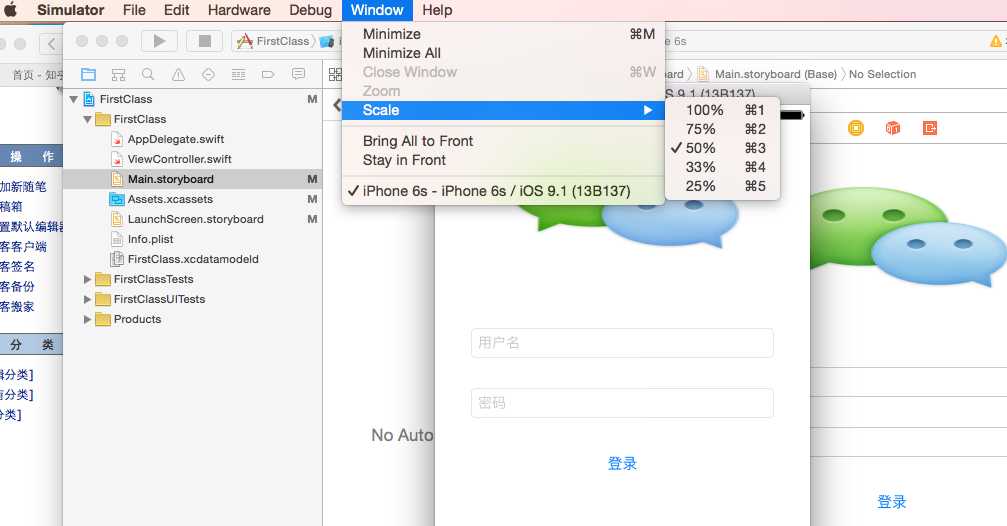Click the yellow warning indicator icon
The height and width of the screenshot is (526, 1007).
(x=995, y=41)
